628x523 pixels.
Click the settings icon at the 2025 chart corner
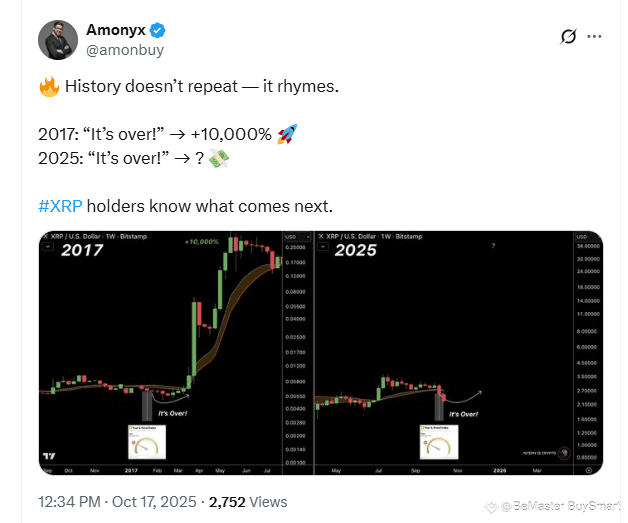[x=588, y=470]
